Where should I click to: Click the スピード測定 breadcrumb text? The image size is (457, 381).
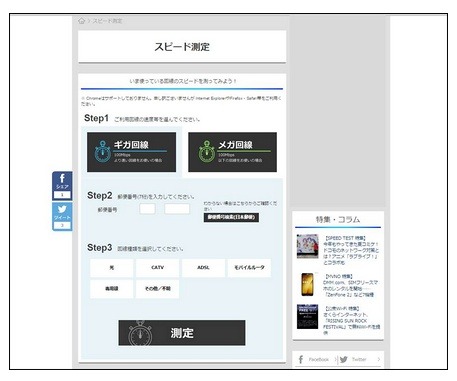click(107, 21)
